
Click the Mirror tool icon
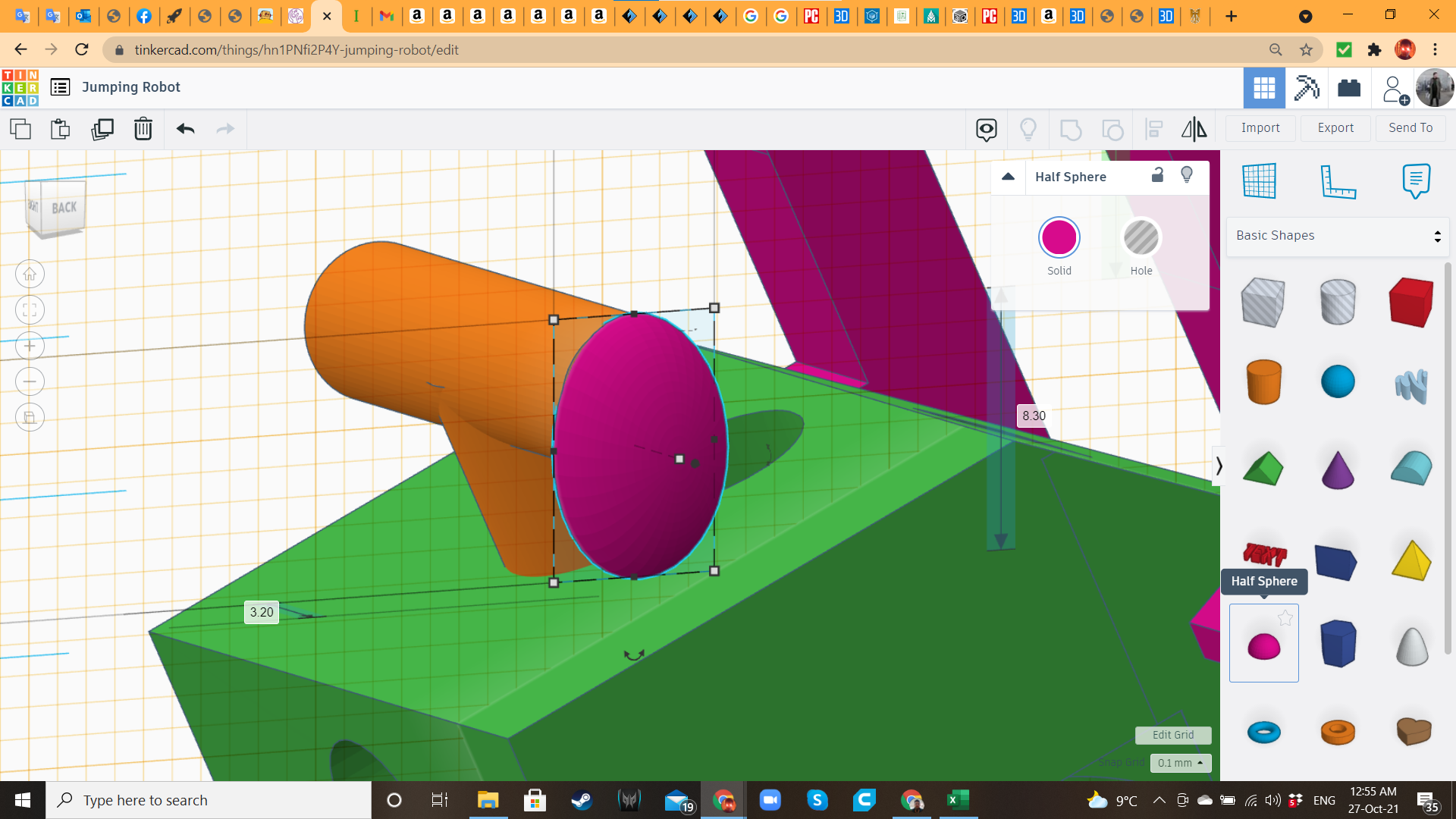coord(1194,129)
